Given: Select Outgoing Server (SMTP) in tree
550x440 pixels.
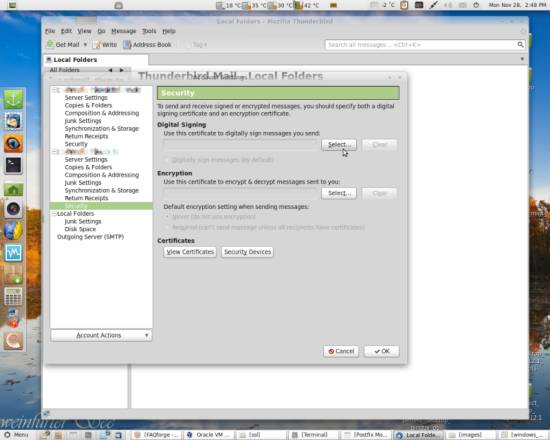Looking at the screenshot, I should click(90, 237).
